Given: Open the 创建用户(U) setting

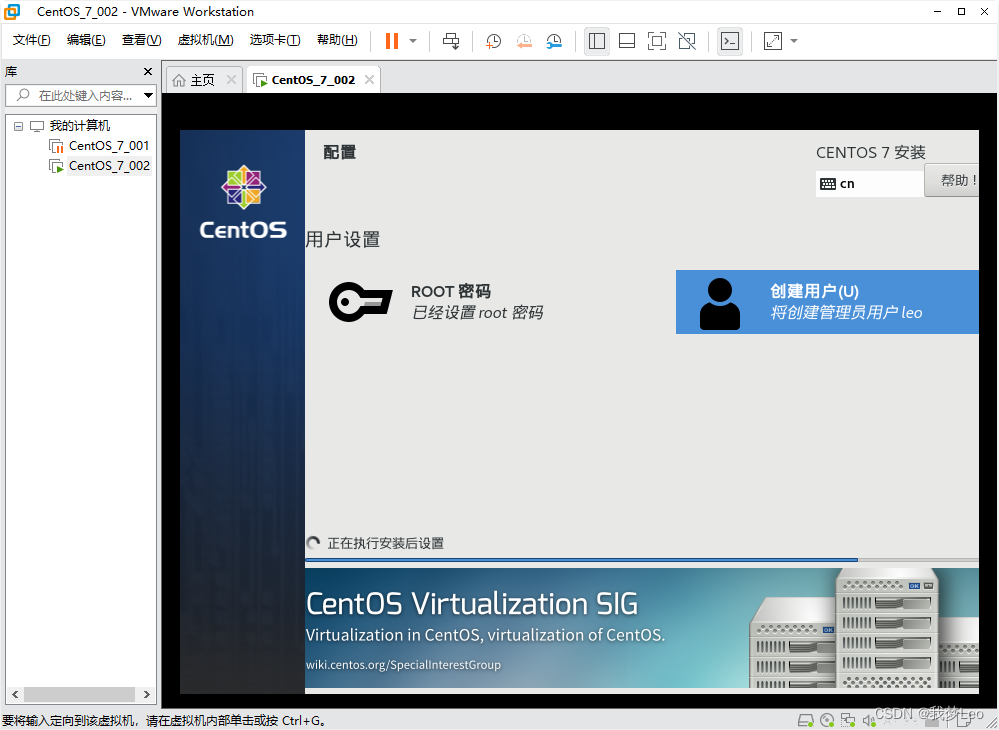Looking at the screenshot, I should (827, 302).
